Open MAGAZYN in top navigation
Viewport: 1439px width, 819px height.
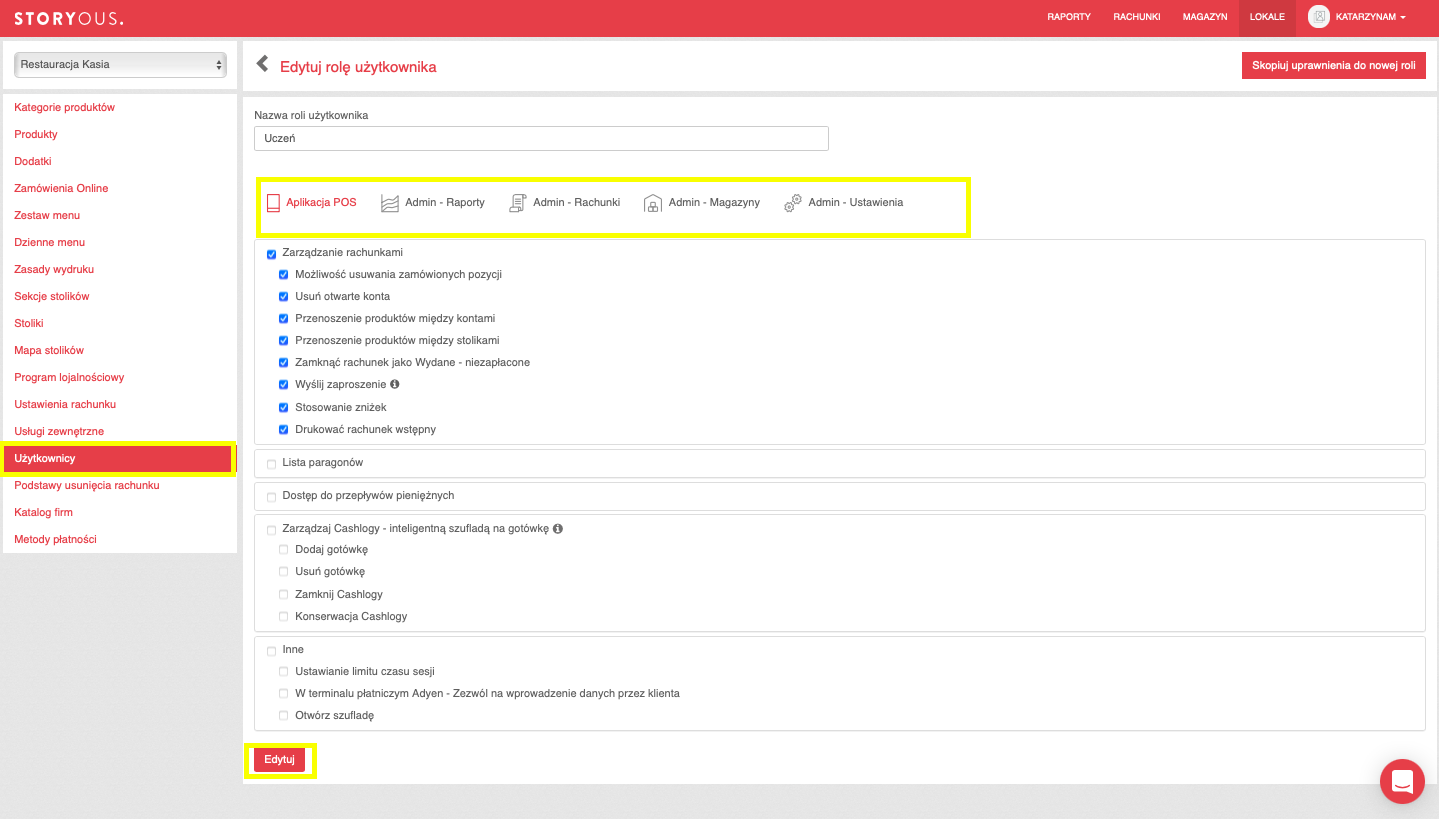point(1204,17)
